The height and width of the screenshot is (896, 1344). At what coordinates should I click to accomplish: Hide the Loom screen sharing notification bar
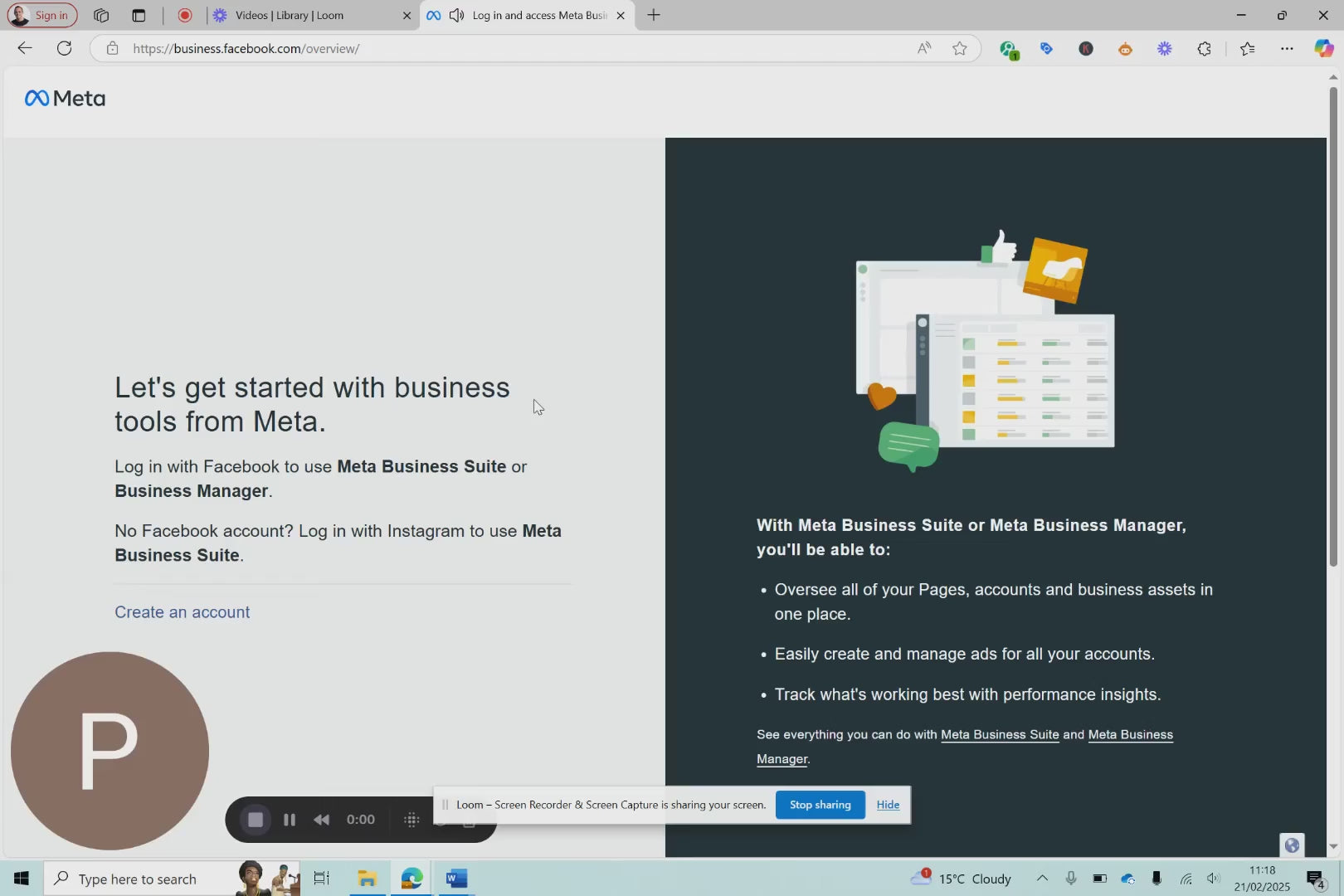coord(888,805)
